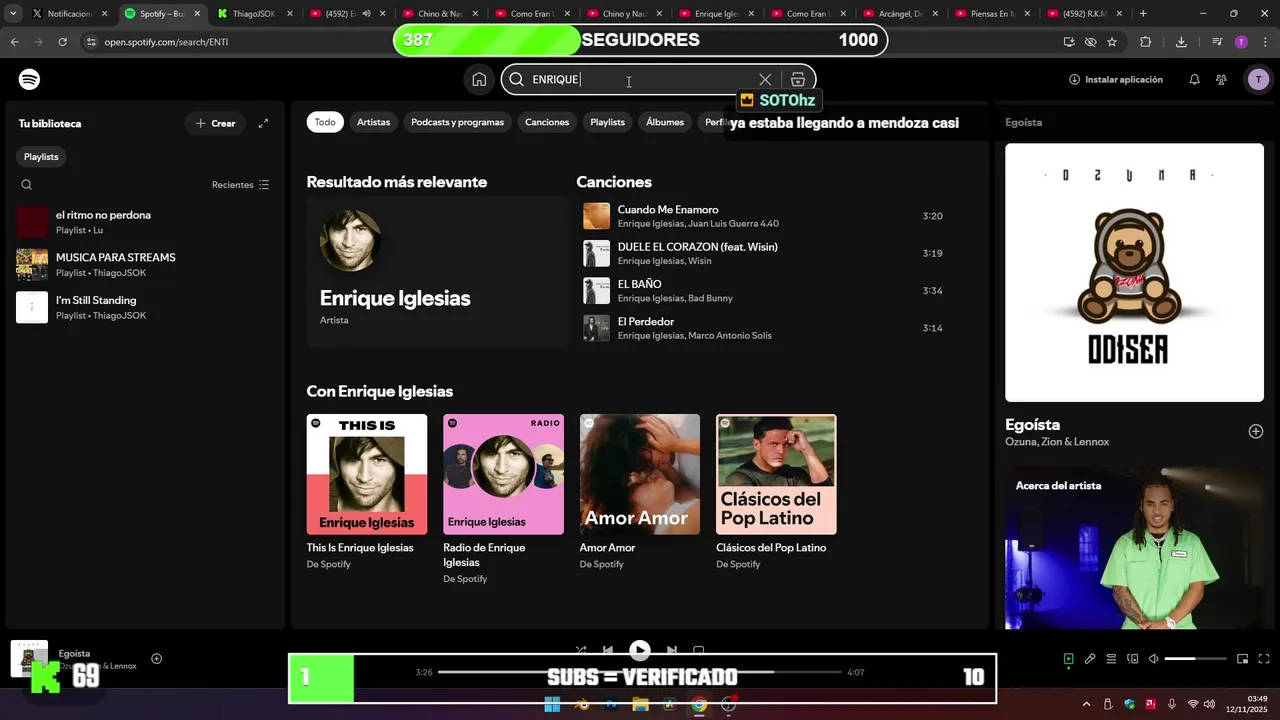Search within Tu biblioteca
The width and height of the screenshot is (1280, 720).
[27, 185]
